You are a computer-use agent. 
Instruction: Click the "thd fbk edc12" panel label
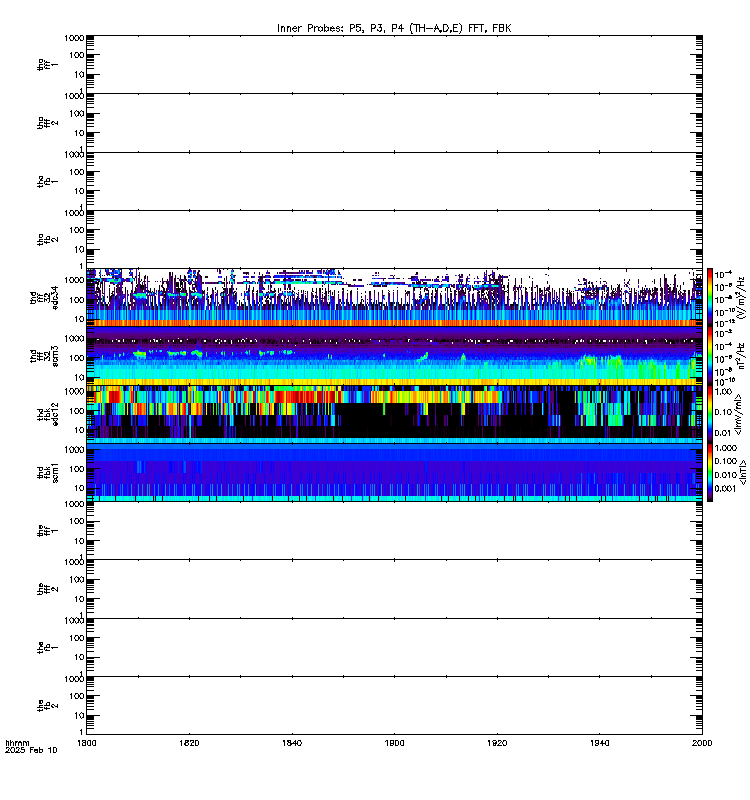click(x=47, y=414)
